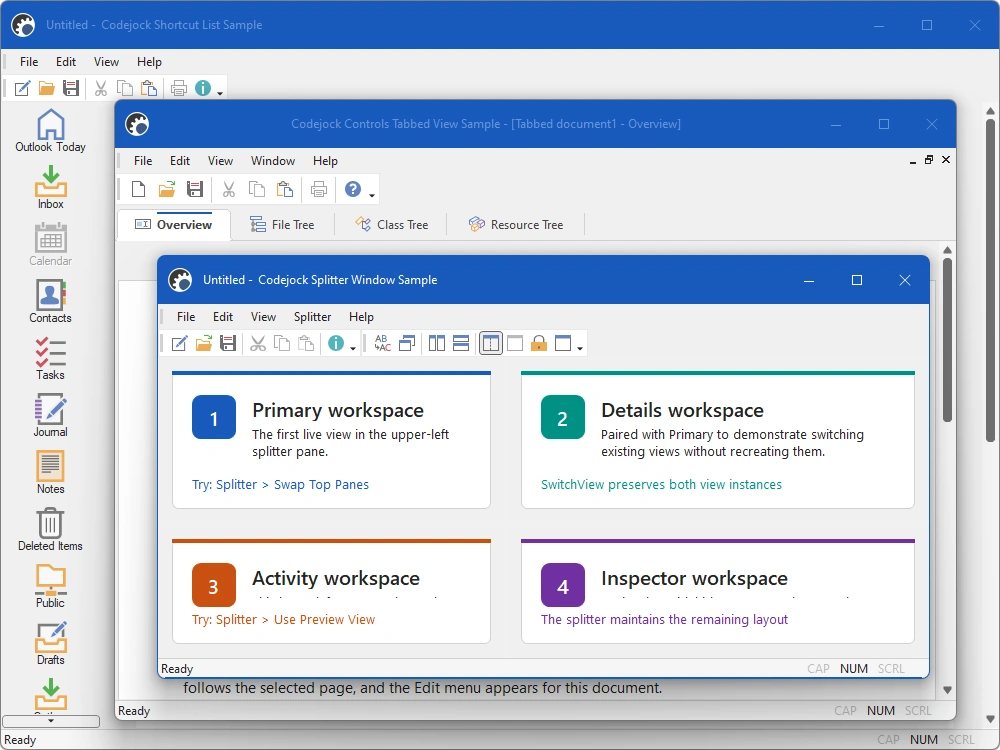The width and height of the screenshot is (1000, 750).
Task: Click About info icon in Splitter toolbar
Action: [x=336, y=343]
